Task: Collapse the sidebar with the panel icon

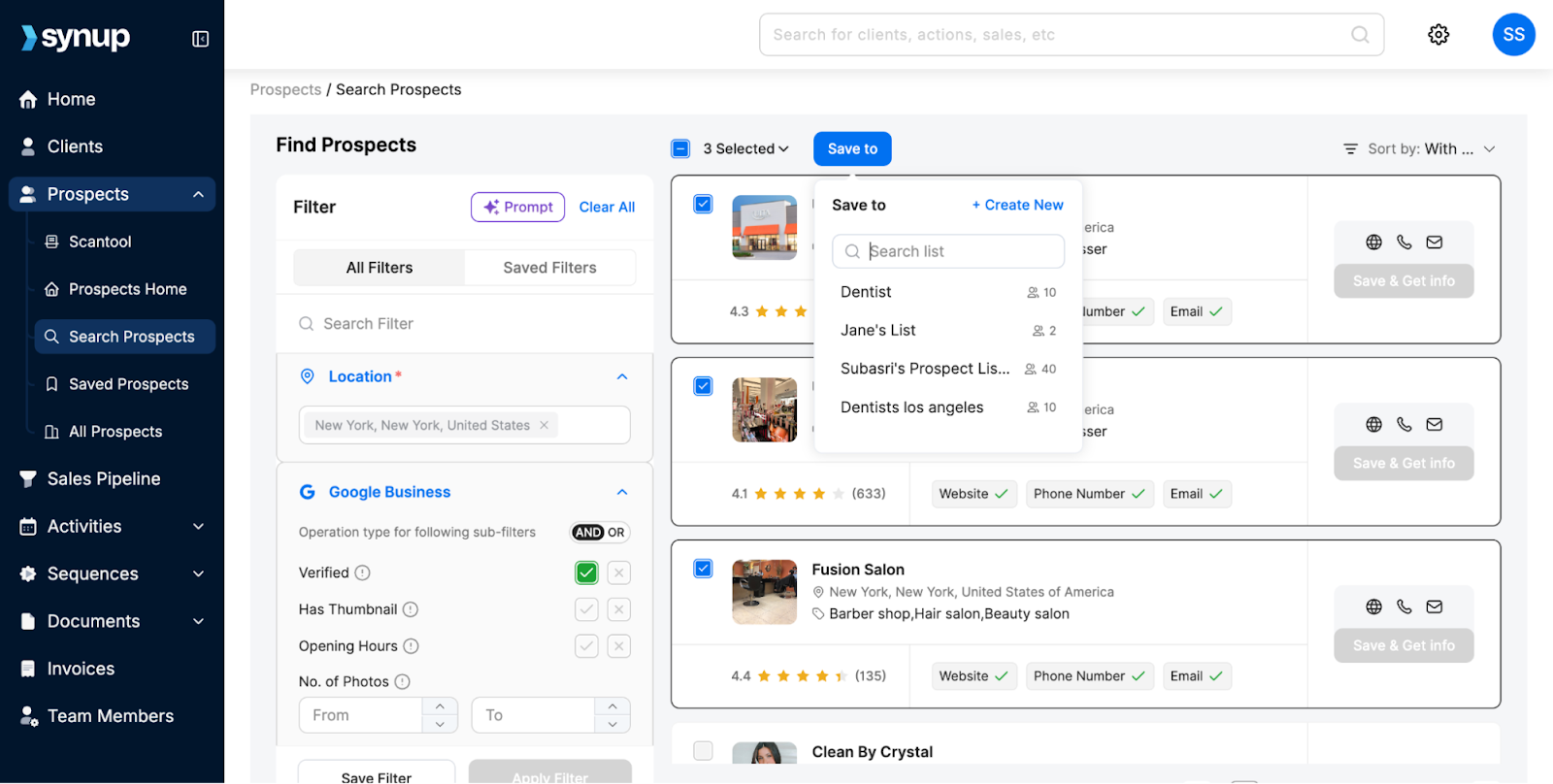Action: click(x=201, y=39)
